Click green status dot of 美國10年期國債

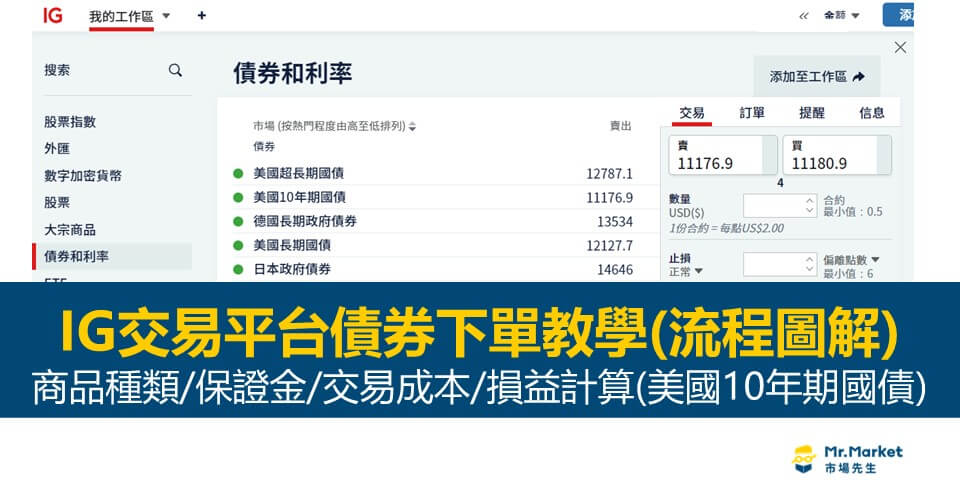[x=238, y=198]
